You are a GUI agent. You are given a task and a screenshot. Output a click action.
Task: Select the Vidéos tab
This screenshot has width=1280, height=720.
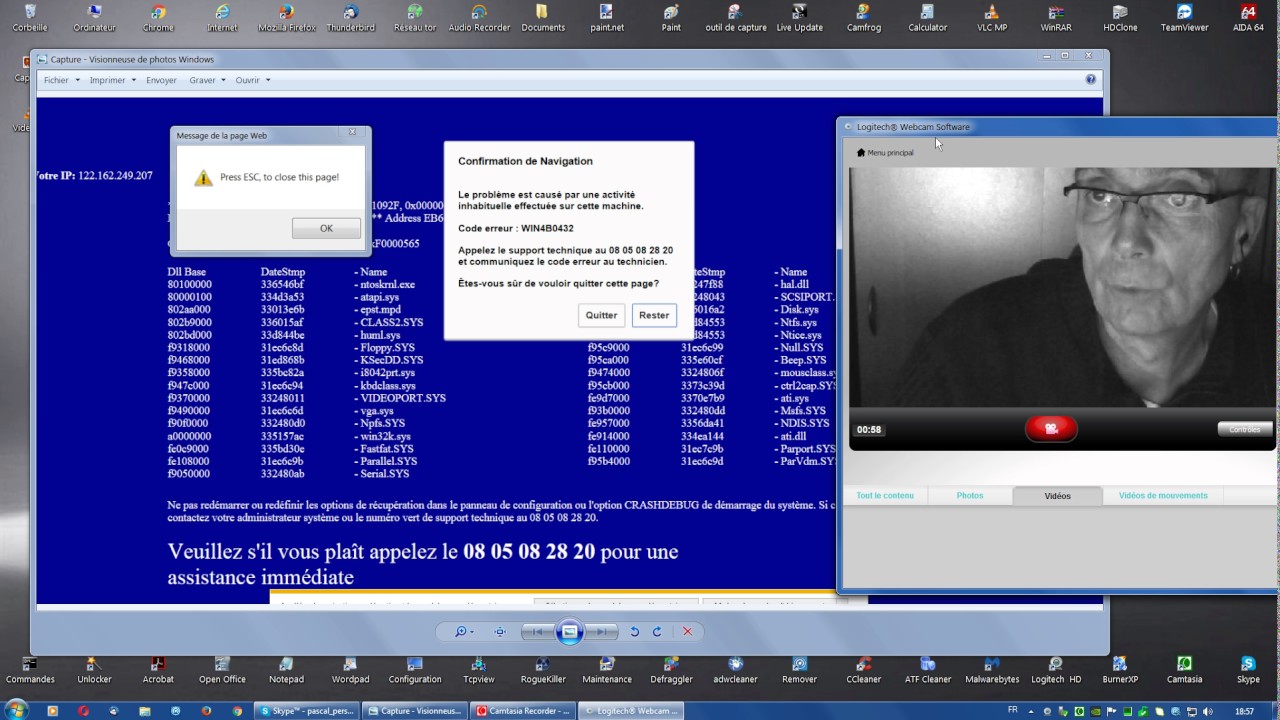click(x=1058, y=496)
